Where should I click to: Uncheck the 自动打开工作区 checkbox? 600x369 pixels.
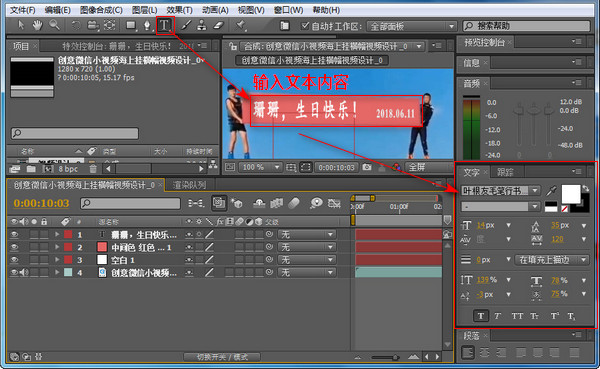(x=305, y=26)
